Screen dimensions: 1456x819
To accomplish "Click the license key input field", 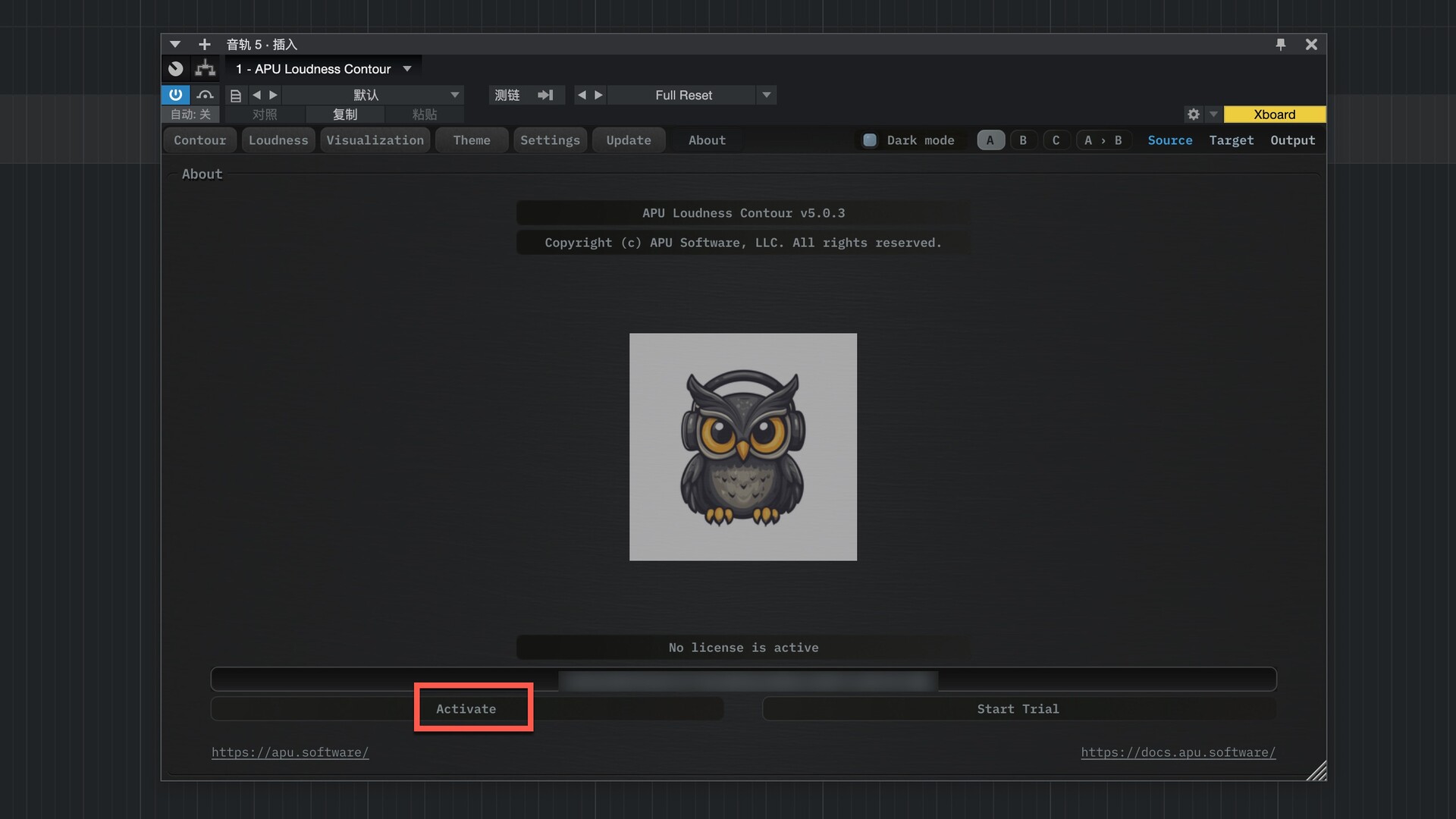I will pos(743,679).
